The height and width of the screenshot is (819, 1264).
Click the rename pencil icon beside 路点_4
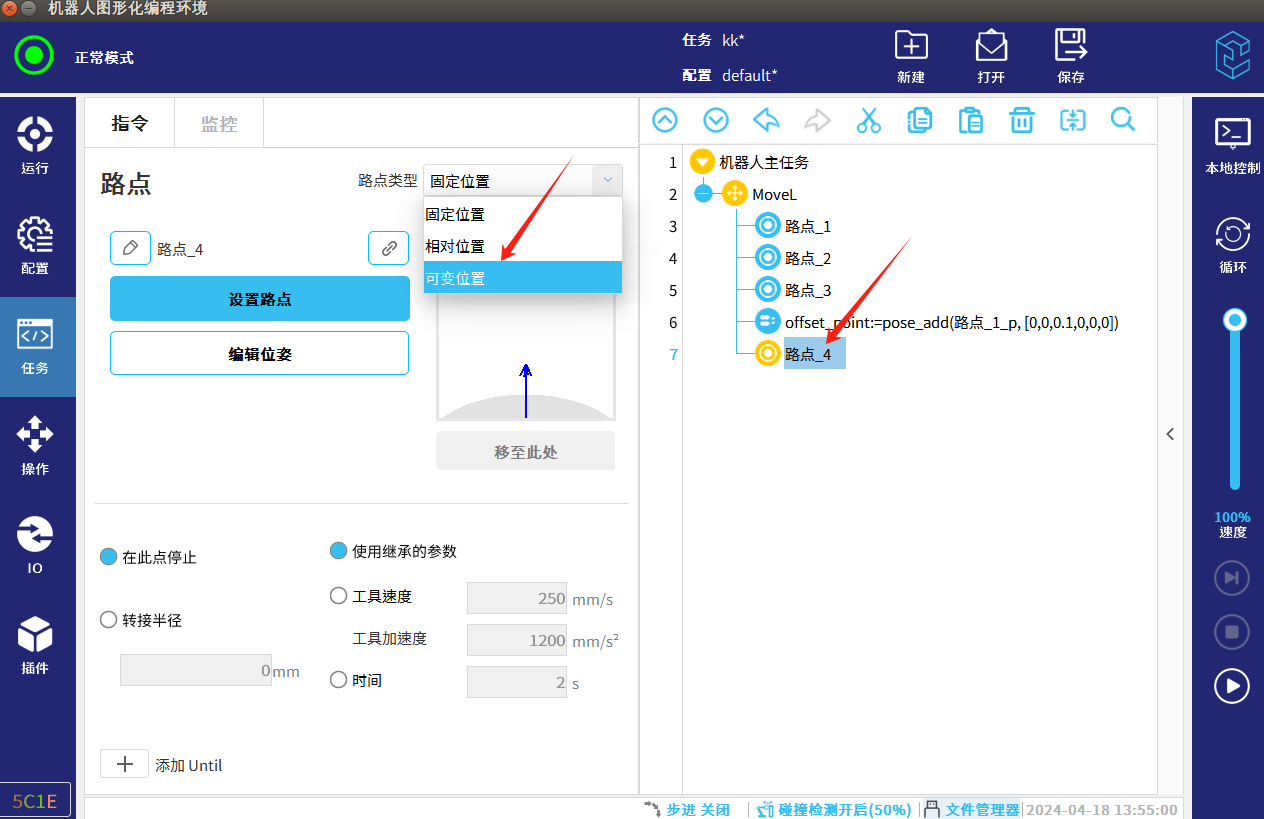pos(130,249)
